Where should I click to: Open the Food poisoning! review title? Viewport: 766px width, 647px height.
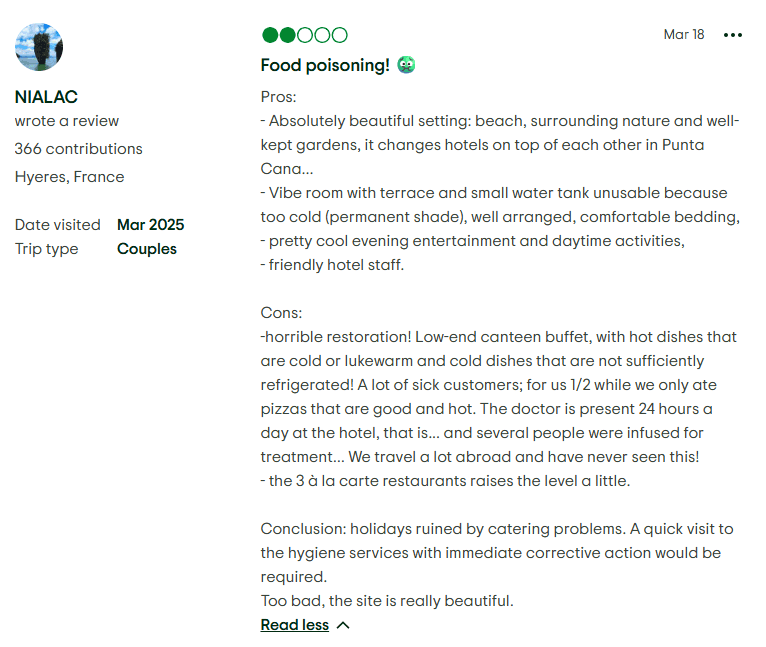tap(325, 65)
